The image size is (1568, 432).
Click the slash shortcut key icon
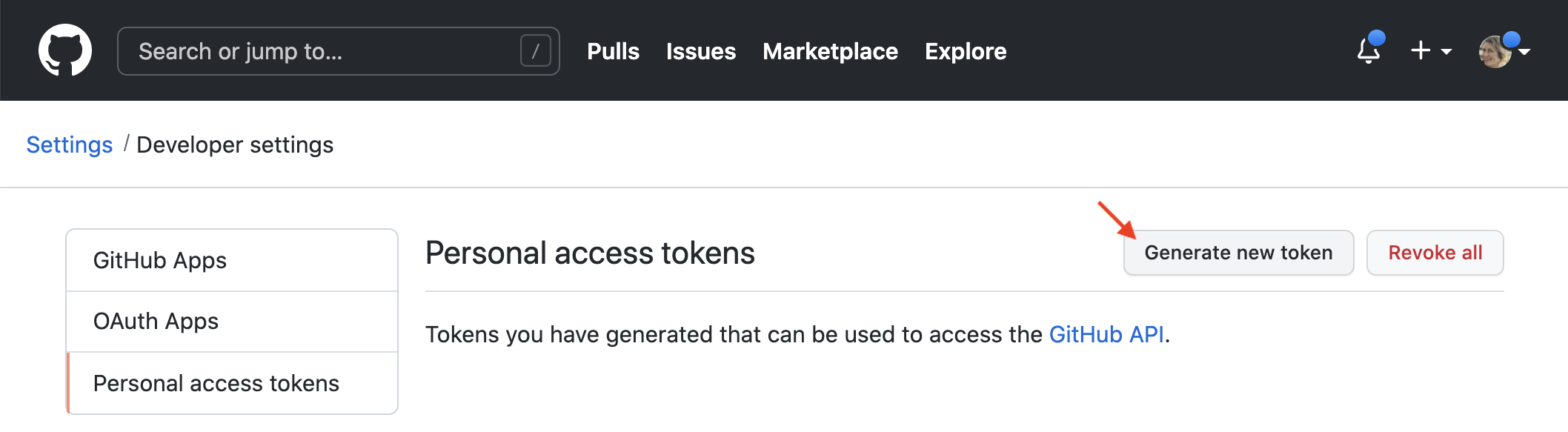click(535, 51)
